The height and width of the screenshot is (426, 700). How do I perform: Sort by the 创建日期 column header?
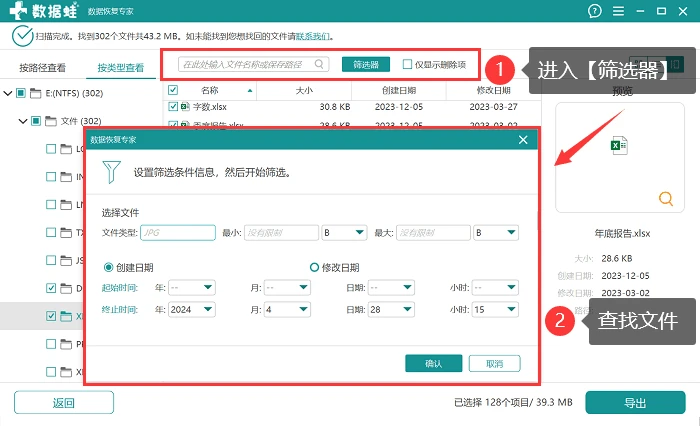tap(399, 90)
